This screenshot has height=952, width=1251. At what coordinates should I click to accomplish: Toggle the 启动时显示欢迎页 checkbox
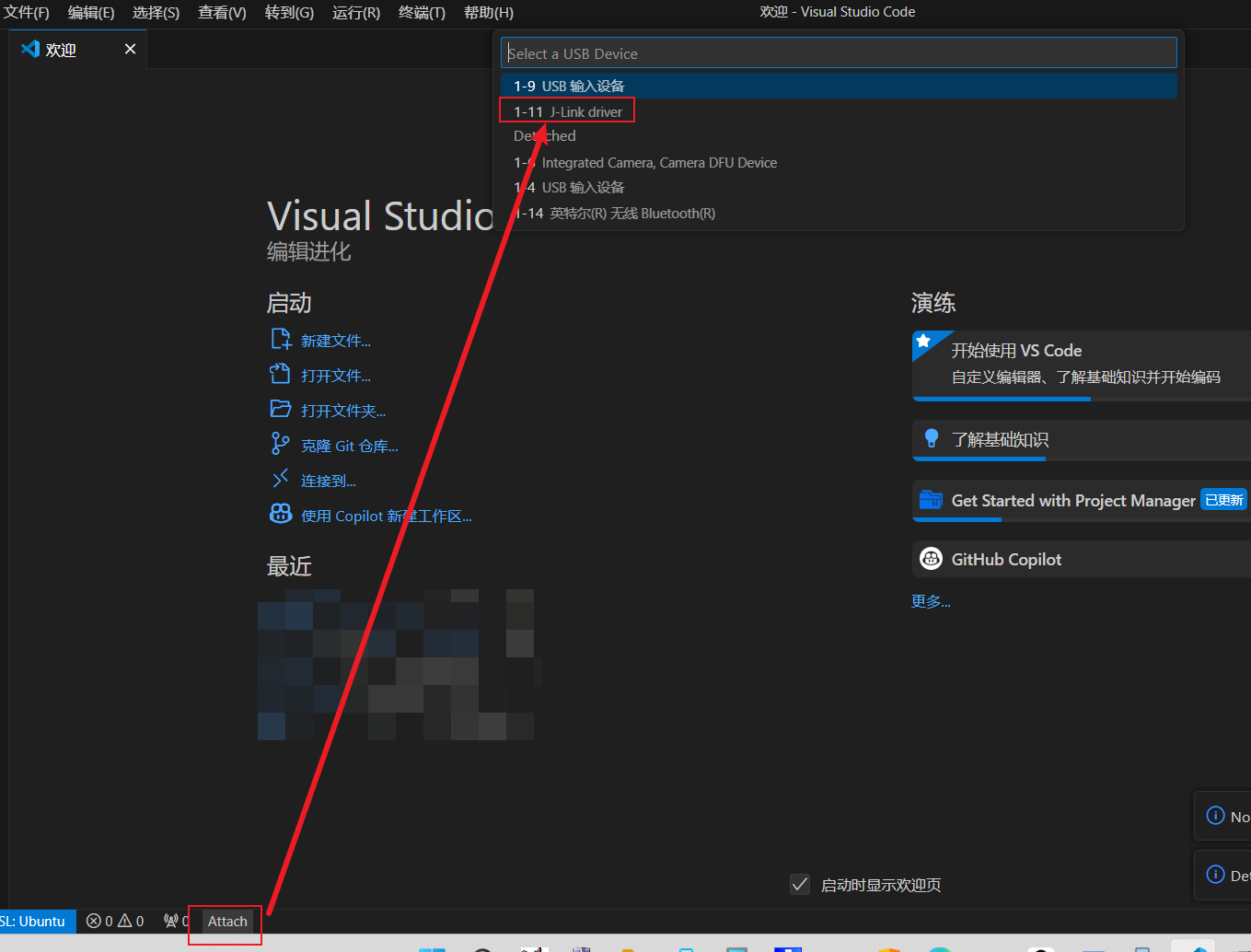point(800,884)
